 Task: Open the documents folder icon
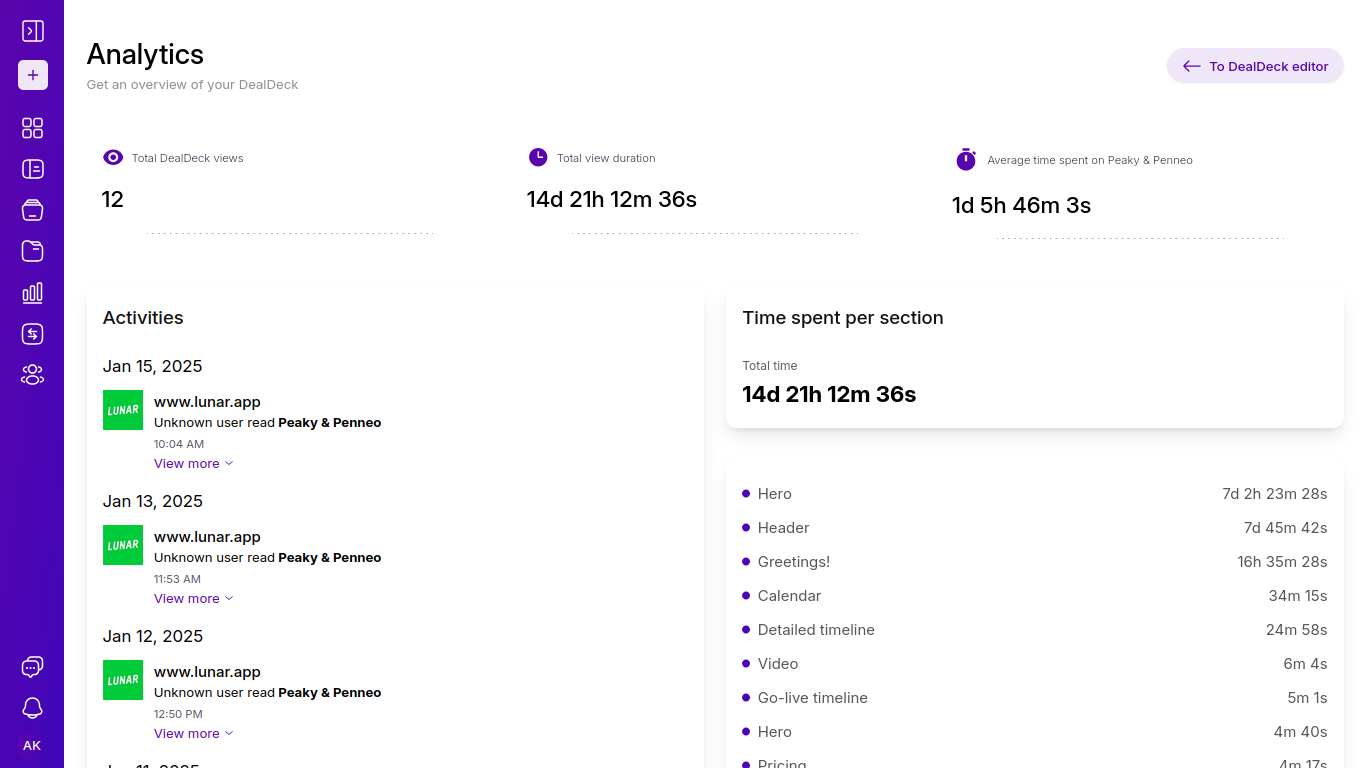click(32, 251)
